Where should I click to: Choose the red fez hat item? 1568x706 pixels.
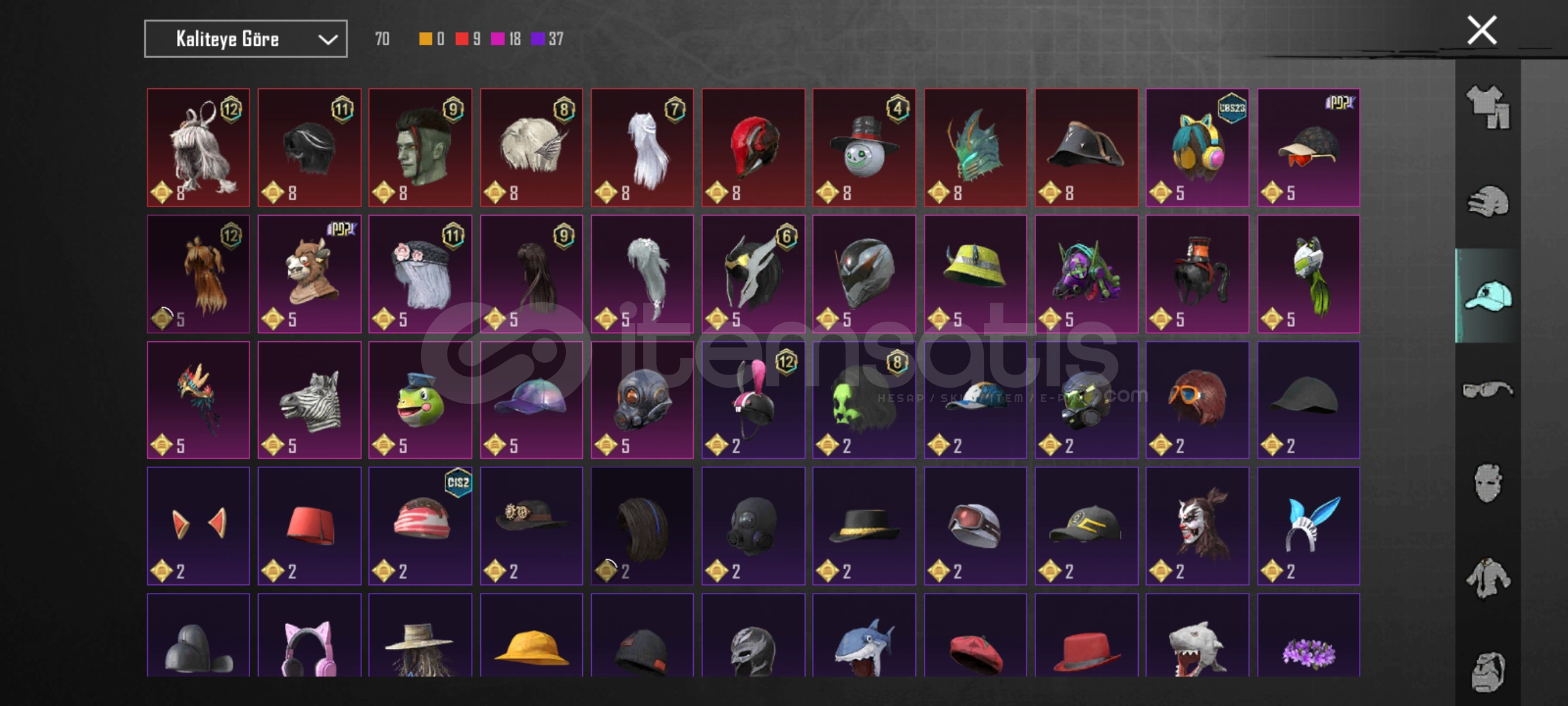pos(309,526)
